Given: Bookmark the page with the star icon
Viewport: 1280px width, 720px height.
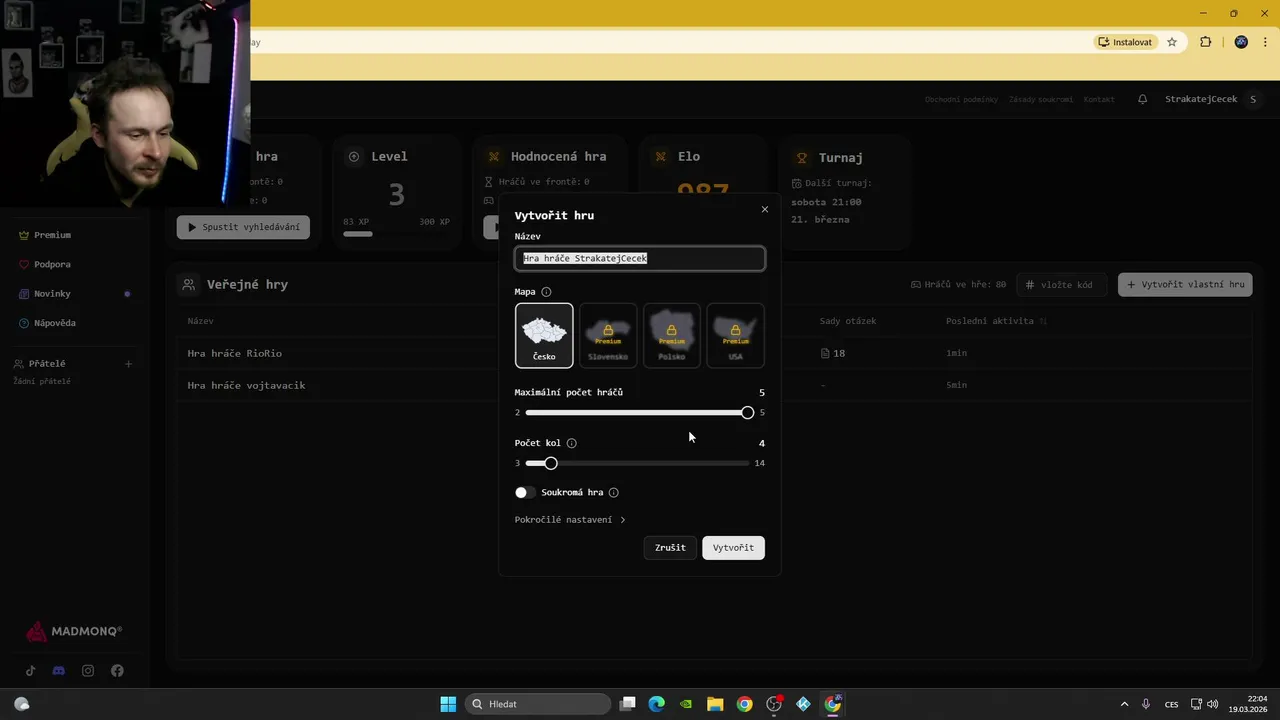Looking at the screenshot, I should (x=1172, y=42).
